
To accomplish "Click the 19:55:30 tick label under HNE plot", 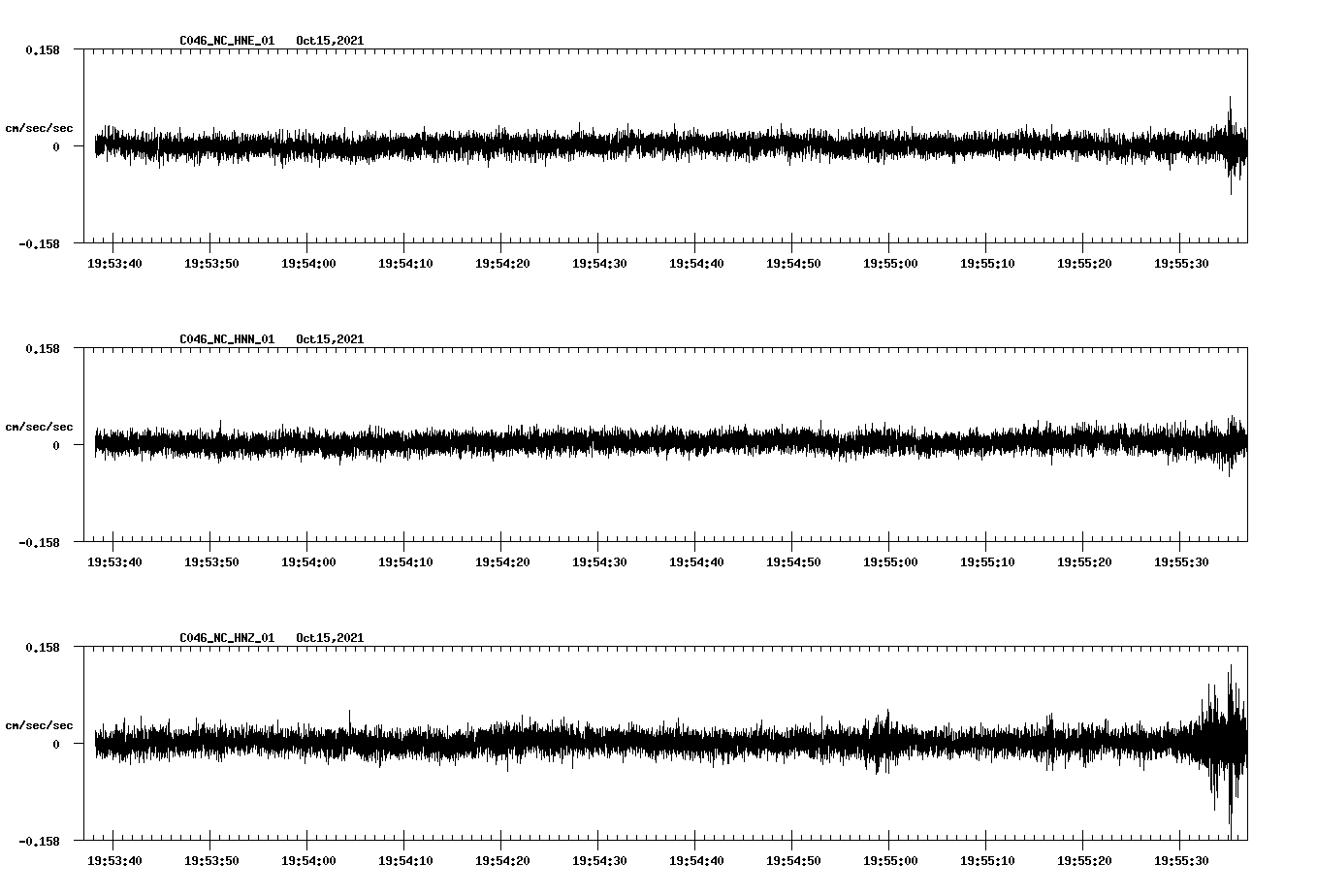I will click(1181, 264).
